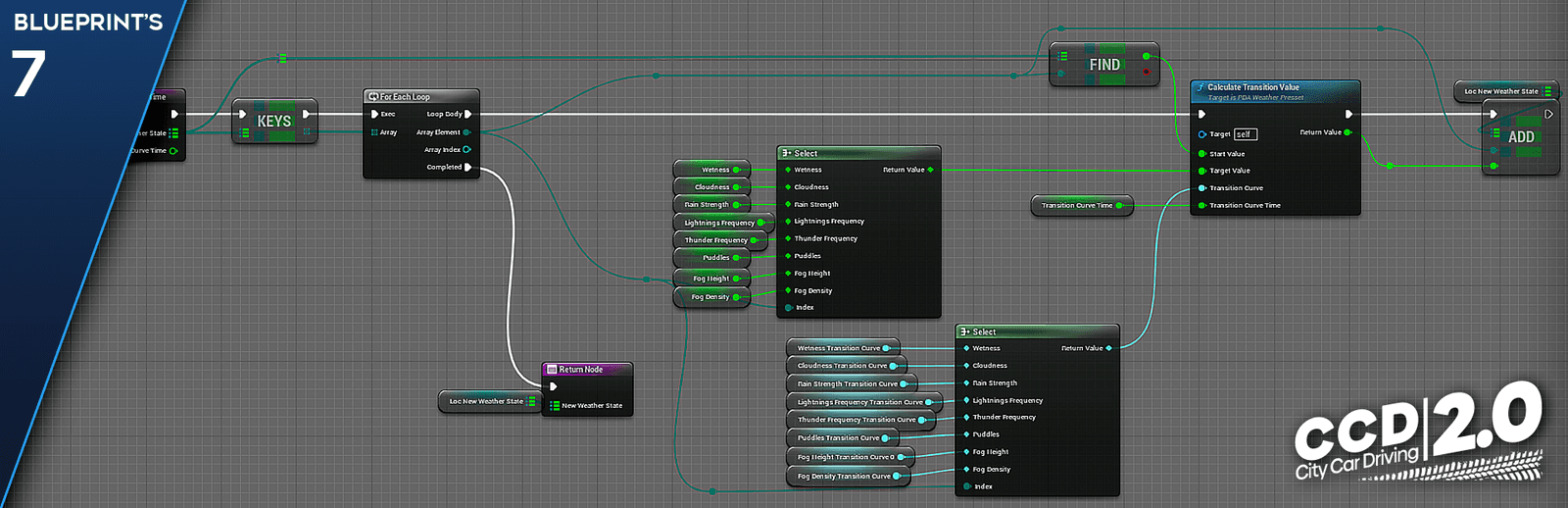This screenshot has width=1568, height=508.
Task: Click the New Weather State pin on Return Node
Action: pos(555,406)
